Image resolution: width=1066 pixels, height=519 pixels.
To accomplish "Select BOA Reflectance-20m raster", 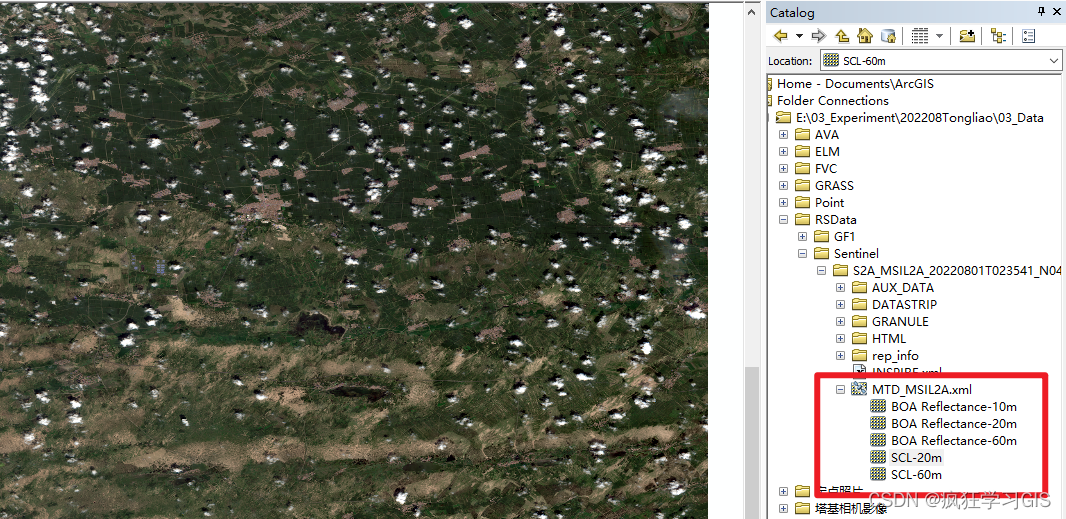I will (954, 424).
